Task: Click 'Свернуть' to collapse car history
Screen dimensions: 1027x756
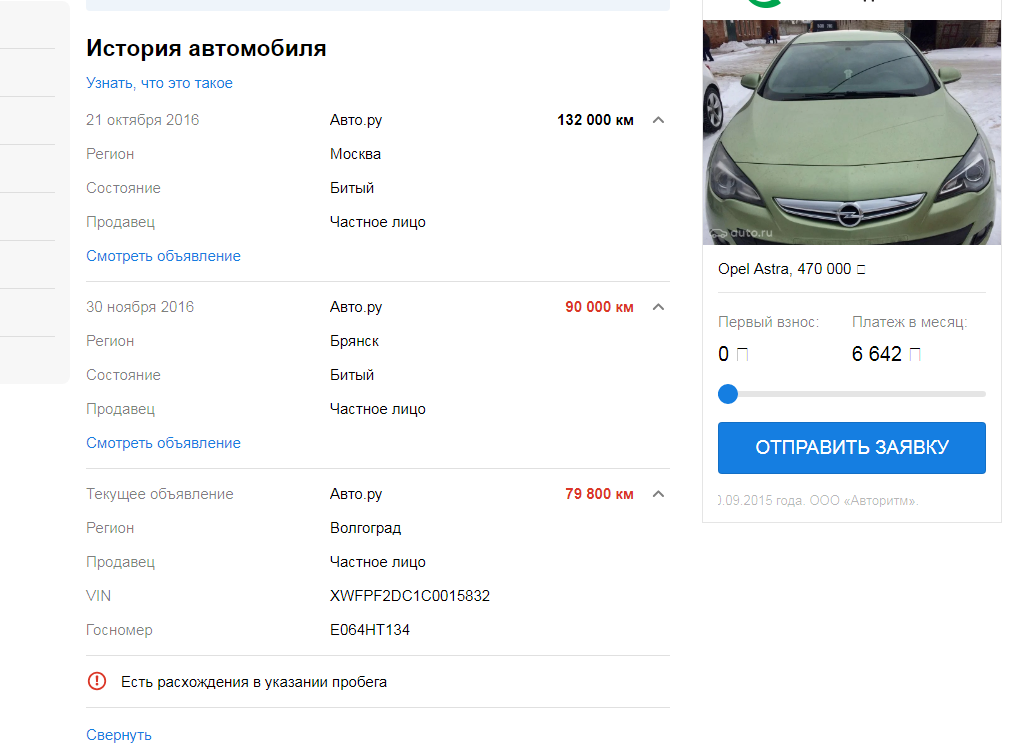Action: 119,735
